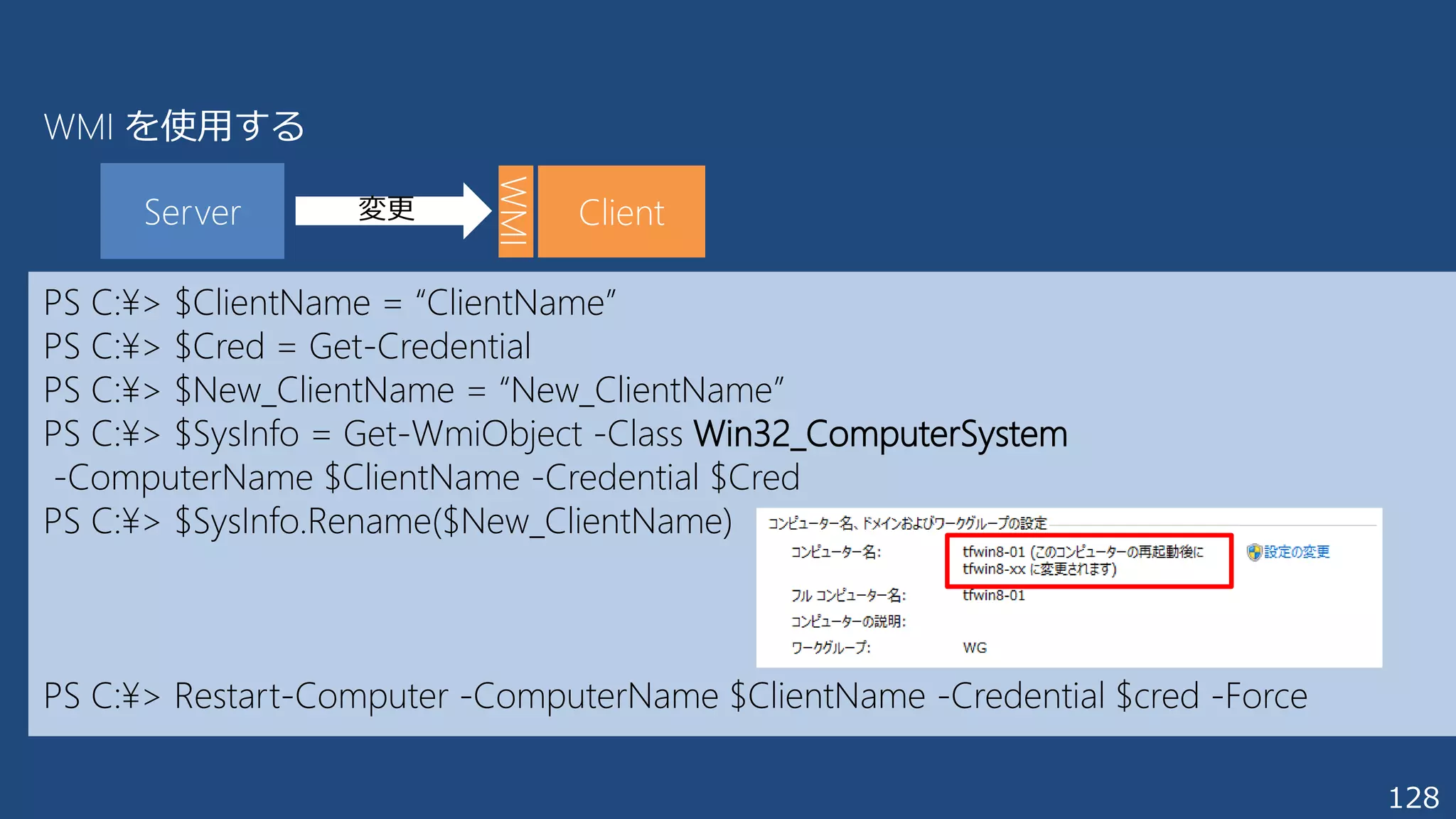The width and height of the screenshot is (1456, 819).
Task: Click the shield icon beside 設定の変更
Action: pyautogui.click(x=1254, y=552)
